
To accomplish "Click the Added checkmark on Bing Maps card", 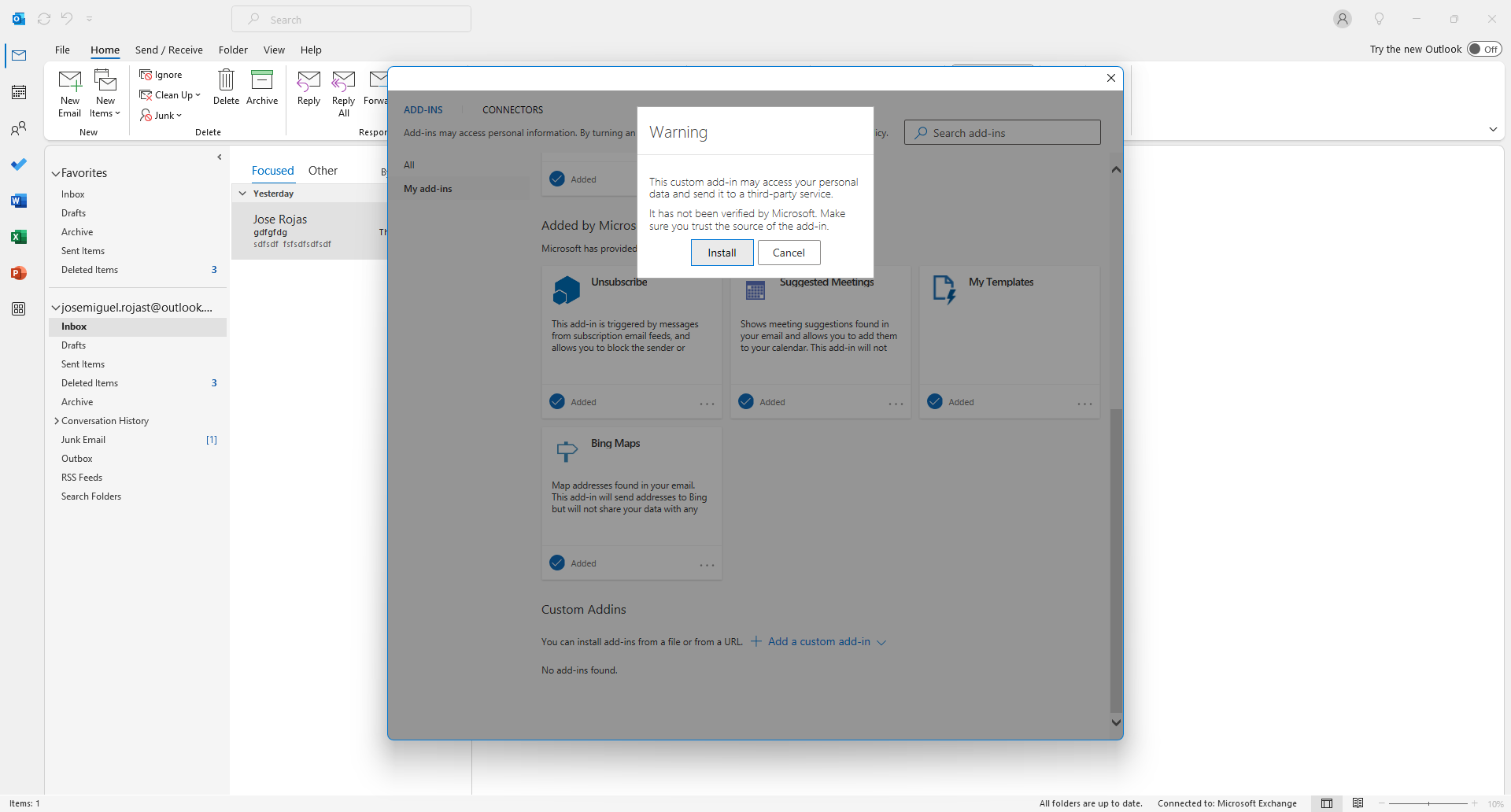I will point(557,563).
